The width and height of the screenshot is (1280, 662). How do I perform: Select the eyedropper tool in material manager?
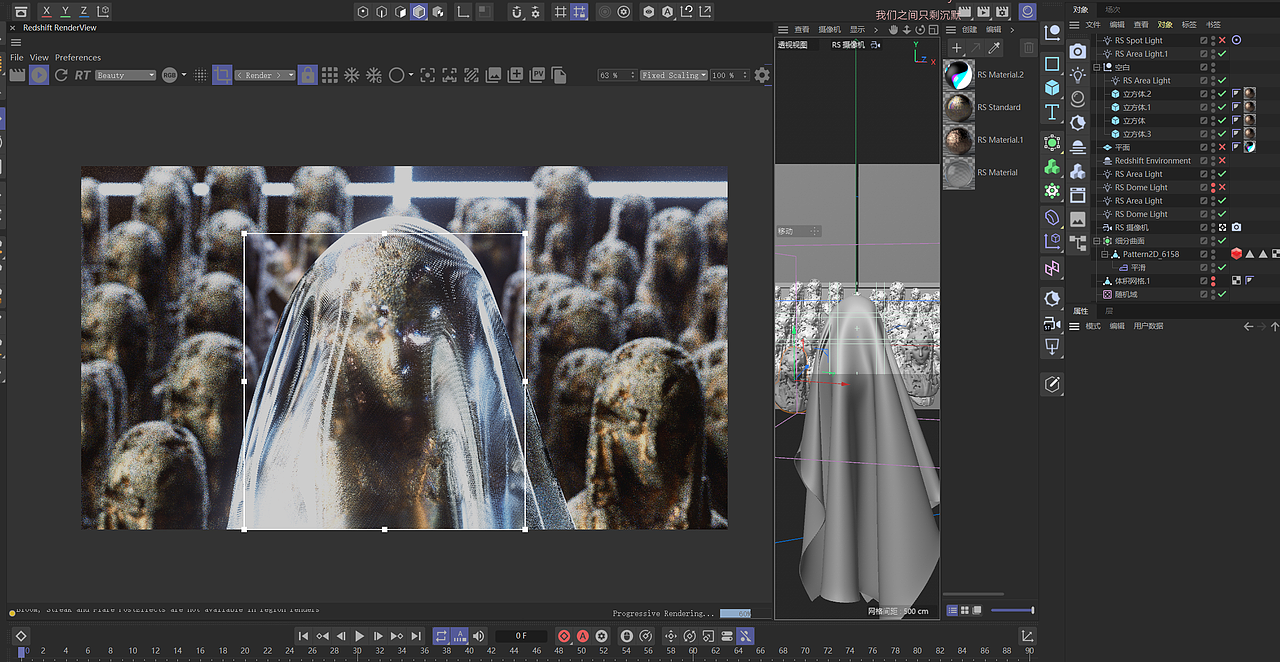click(x=994, y=48)
